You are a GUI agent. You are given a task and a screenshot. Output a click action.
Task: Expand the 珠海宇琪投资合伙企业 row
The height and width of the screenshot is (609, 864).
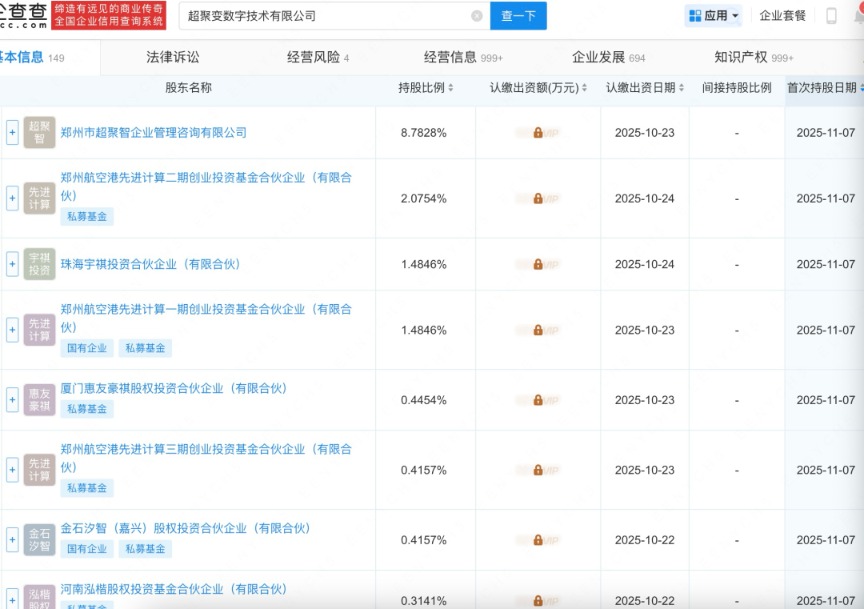click(12, 264)
